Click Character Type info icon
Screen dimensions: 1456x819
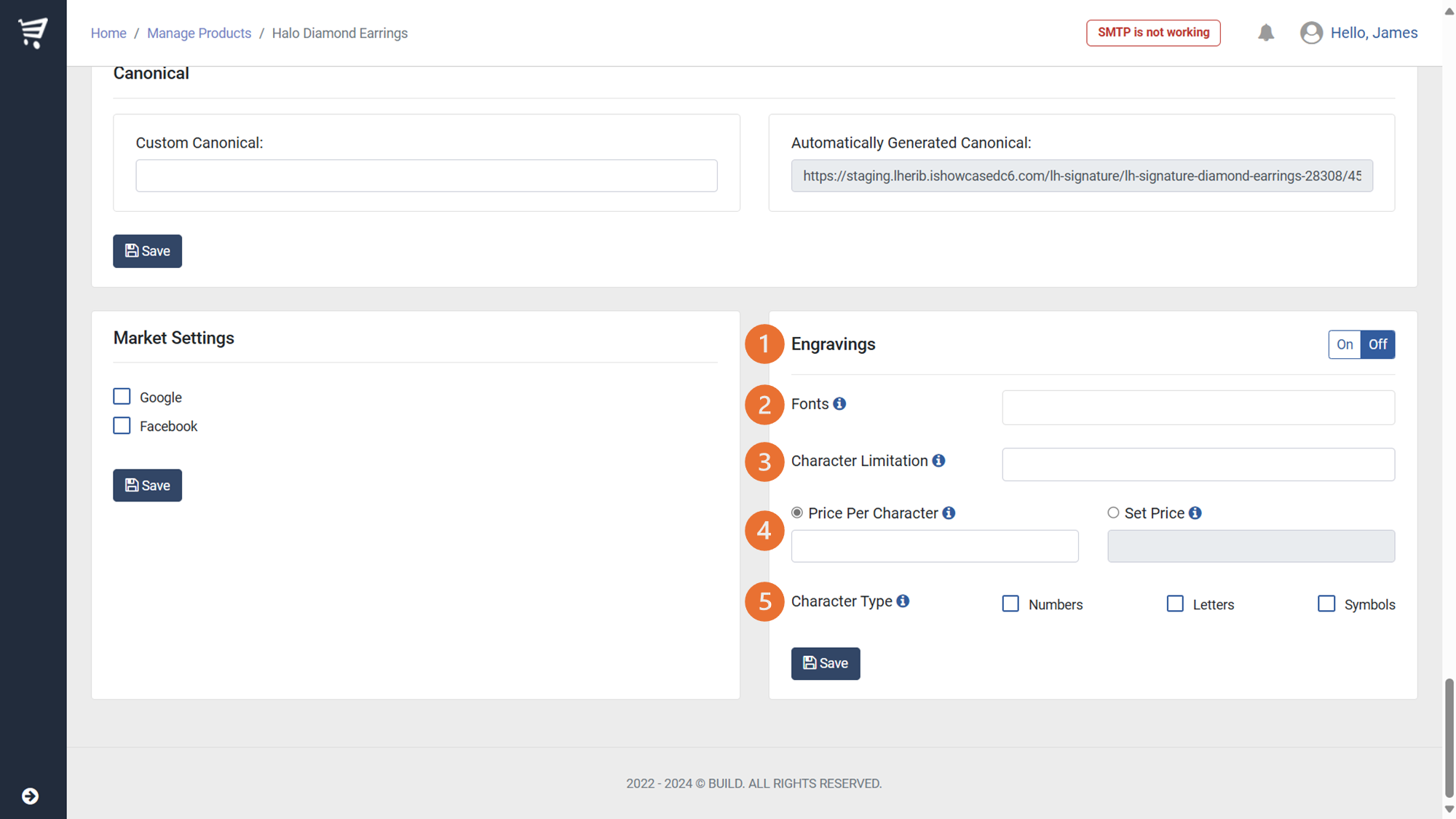click(903, 601)
